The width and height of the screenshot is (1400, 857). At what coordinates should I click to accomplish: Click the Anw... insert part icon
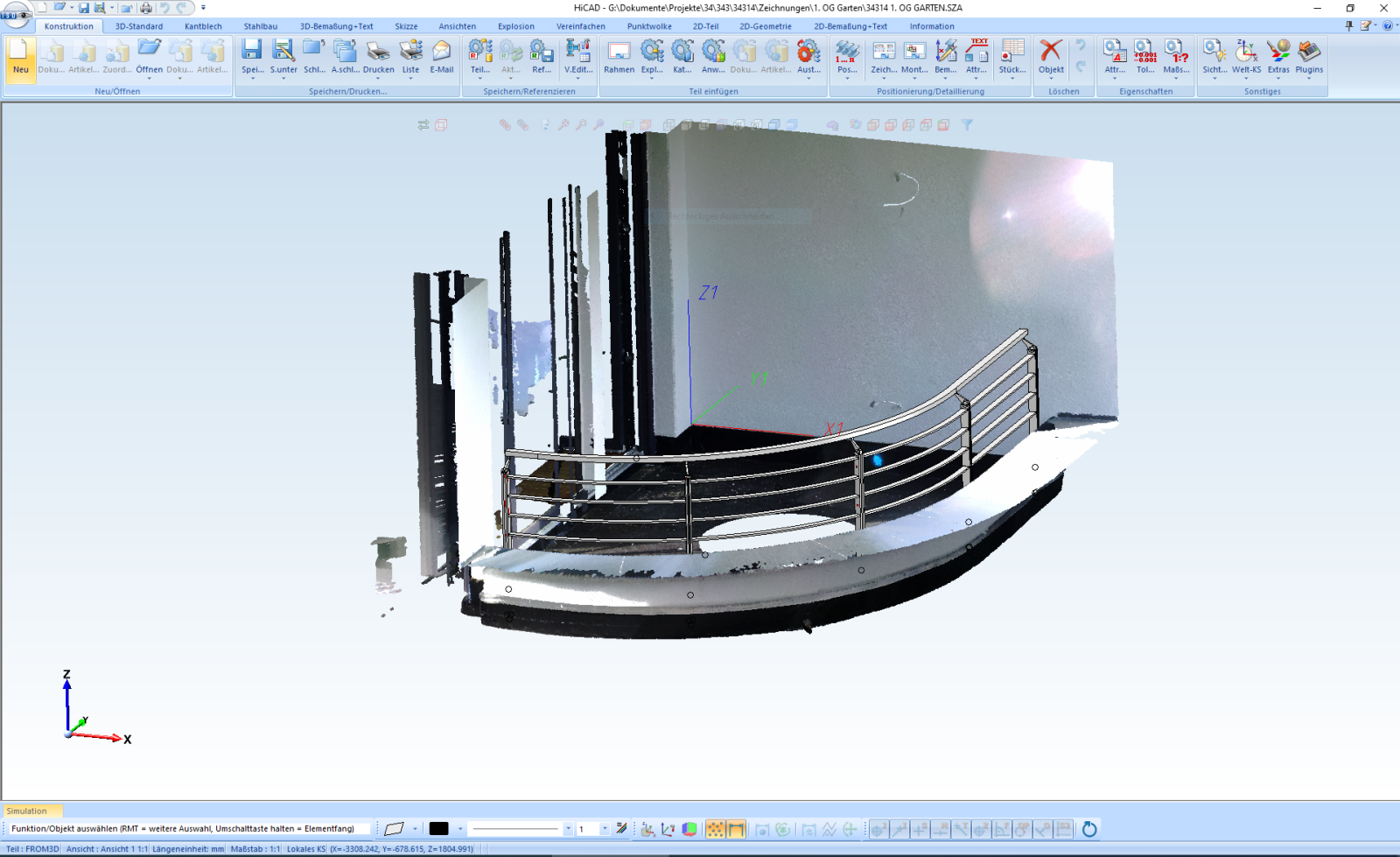click(x=713, y=51)
